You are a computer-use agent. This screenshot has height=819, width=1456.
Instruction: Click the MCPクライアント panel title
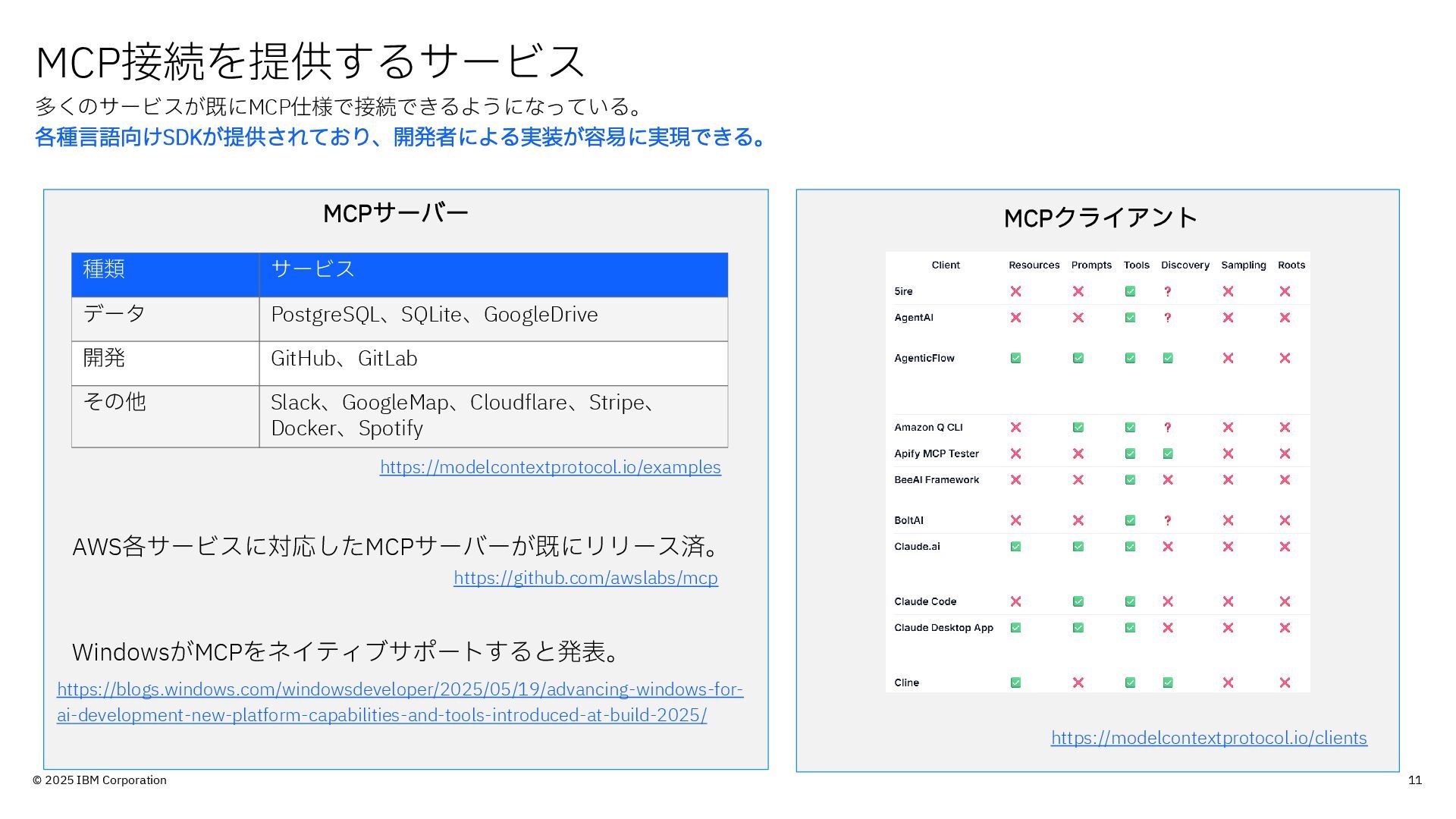[x=1100, y=218]
